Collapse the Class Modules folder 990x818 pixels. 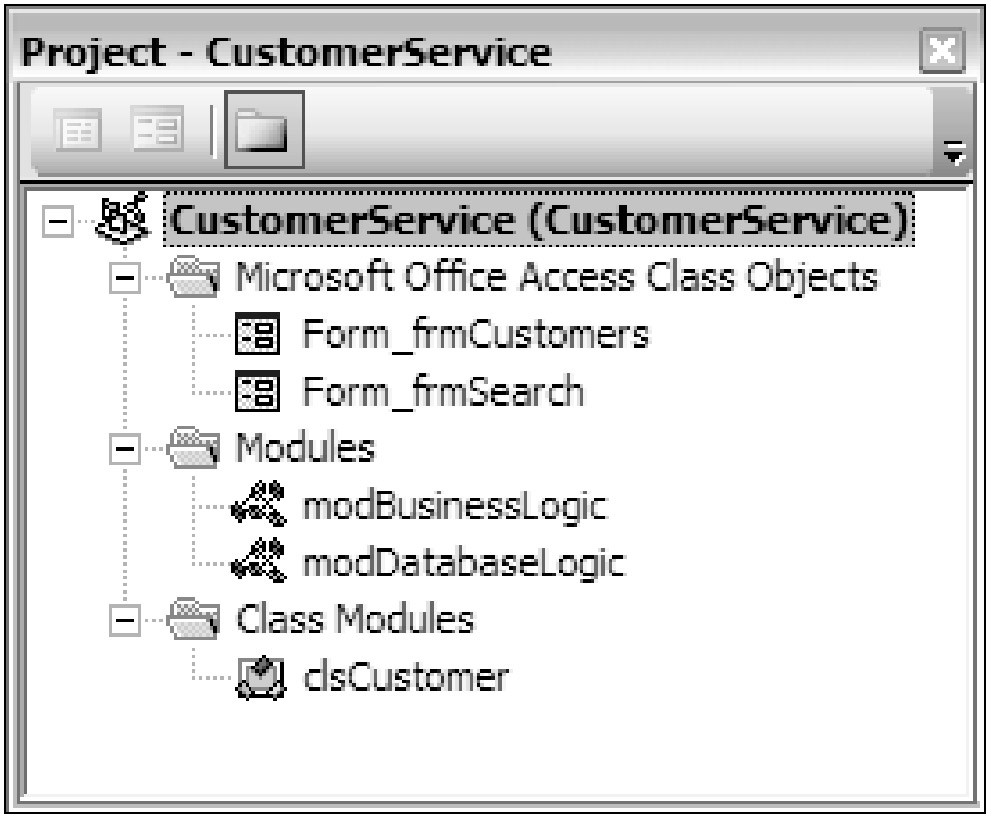(x=123, y=622)
